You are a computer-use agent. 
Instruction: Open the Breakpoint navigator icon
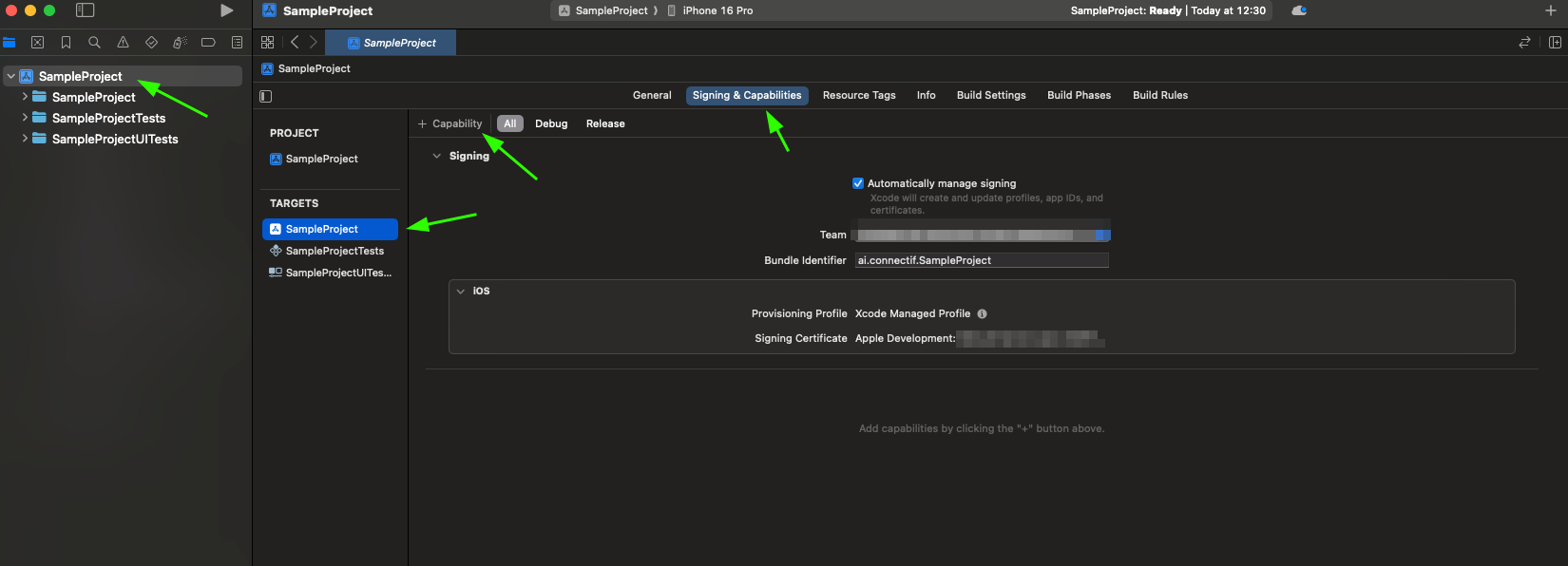coord(208,42)
